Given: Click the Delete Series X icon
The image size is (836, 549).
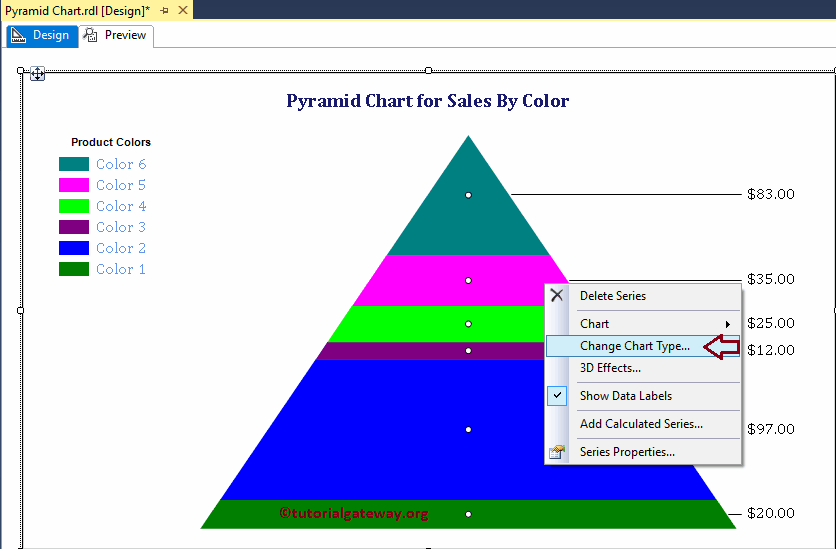Looking at the screenshot, I should (557, 295).
